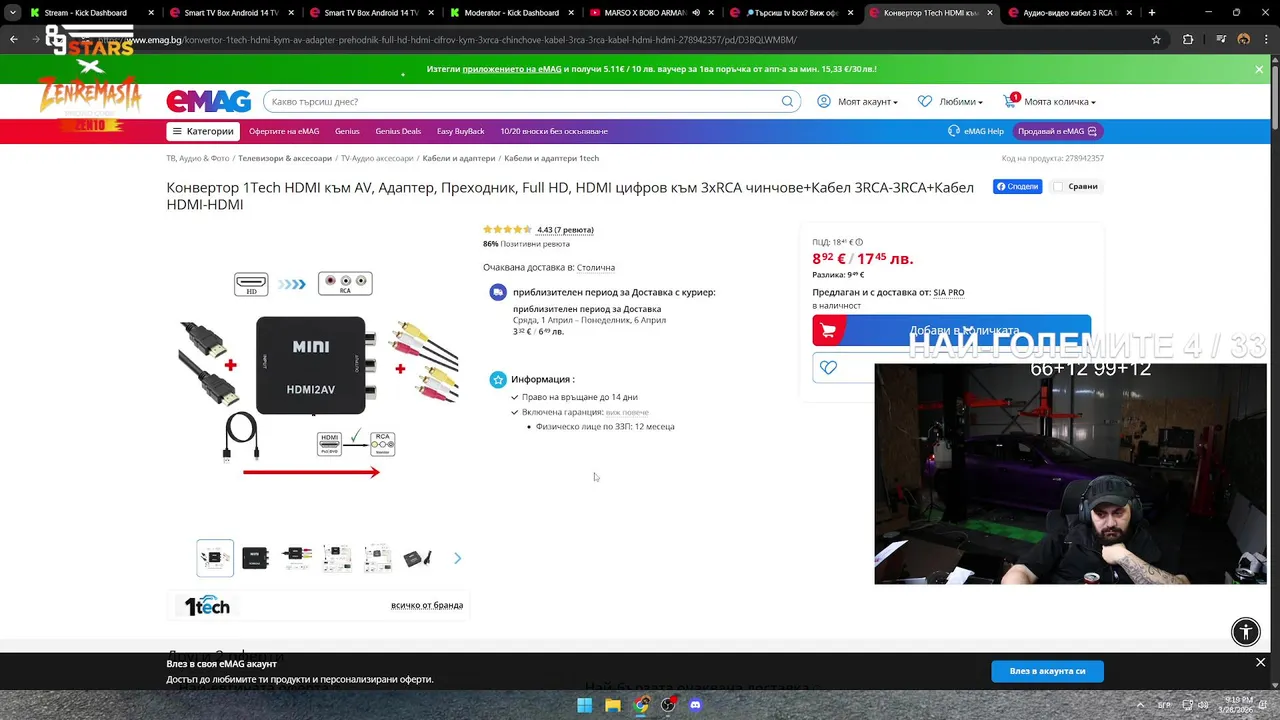
Task: Click the favorites heart icon in header
Action: coord(924,101)
